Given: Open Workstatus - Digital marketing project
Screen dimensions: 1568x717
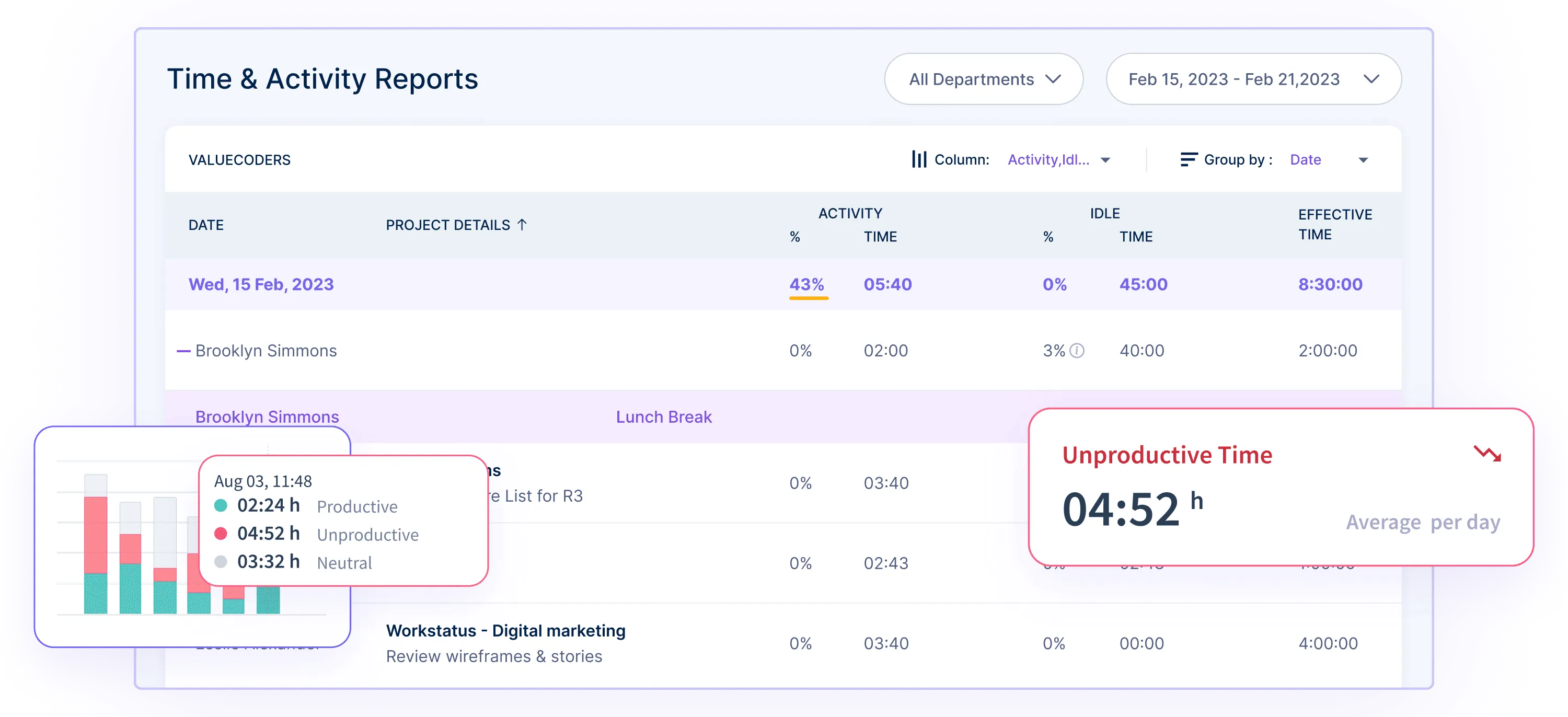Looking at the screenshot, I should pos(505,631).
